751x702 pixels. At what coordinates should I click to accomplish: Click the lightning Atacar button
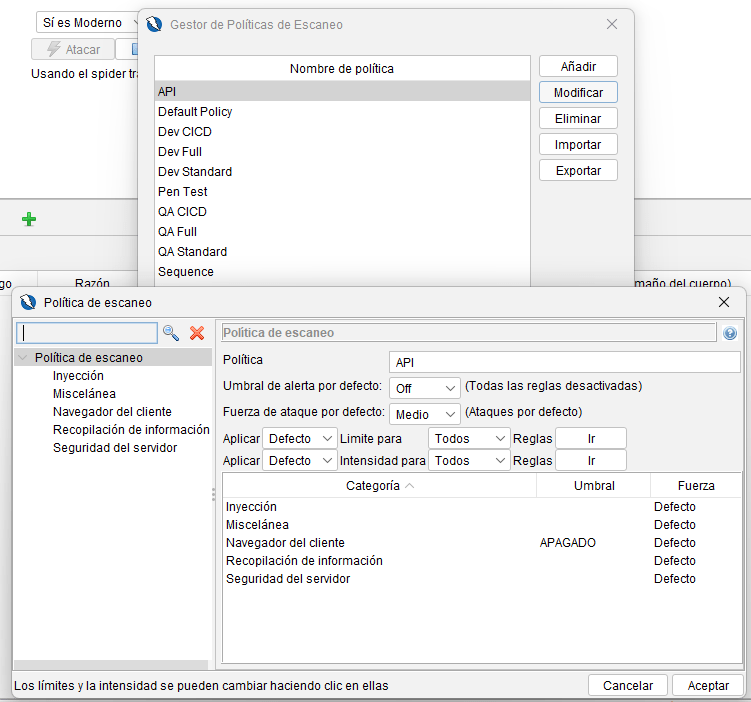(x=71, y=49)
